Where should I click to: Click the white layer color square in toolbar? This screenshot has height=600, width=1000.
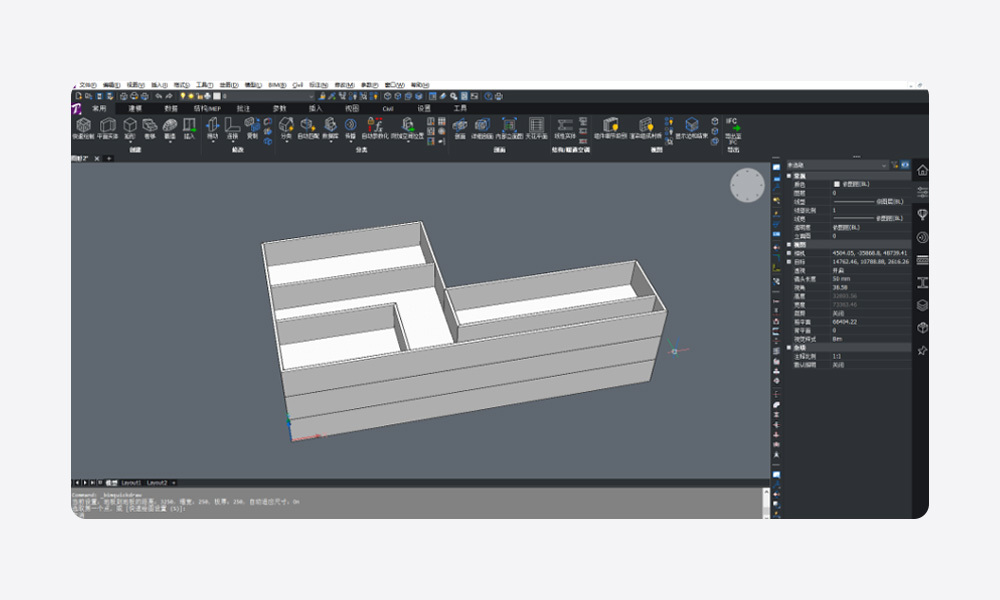[x=216, y=96]
